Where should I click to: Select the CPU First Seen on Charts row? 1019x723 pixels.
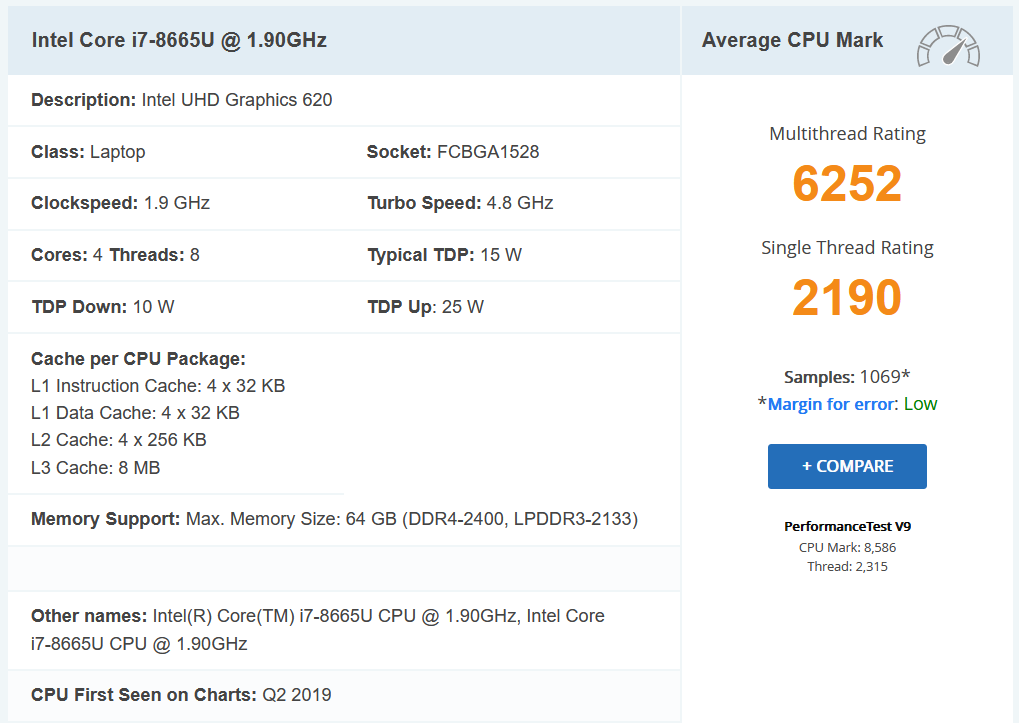tap(181, 695)
